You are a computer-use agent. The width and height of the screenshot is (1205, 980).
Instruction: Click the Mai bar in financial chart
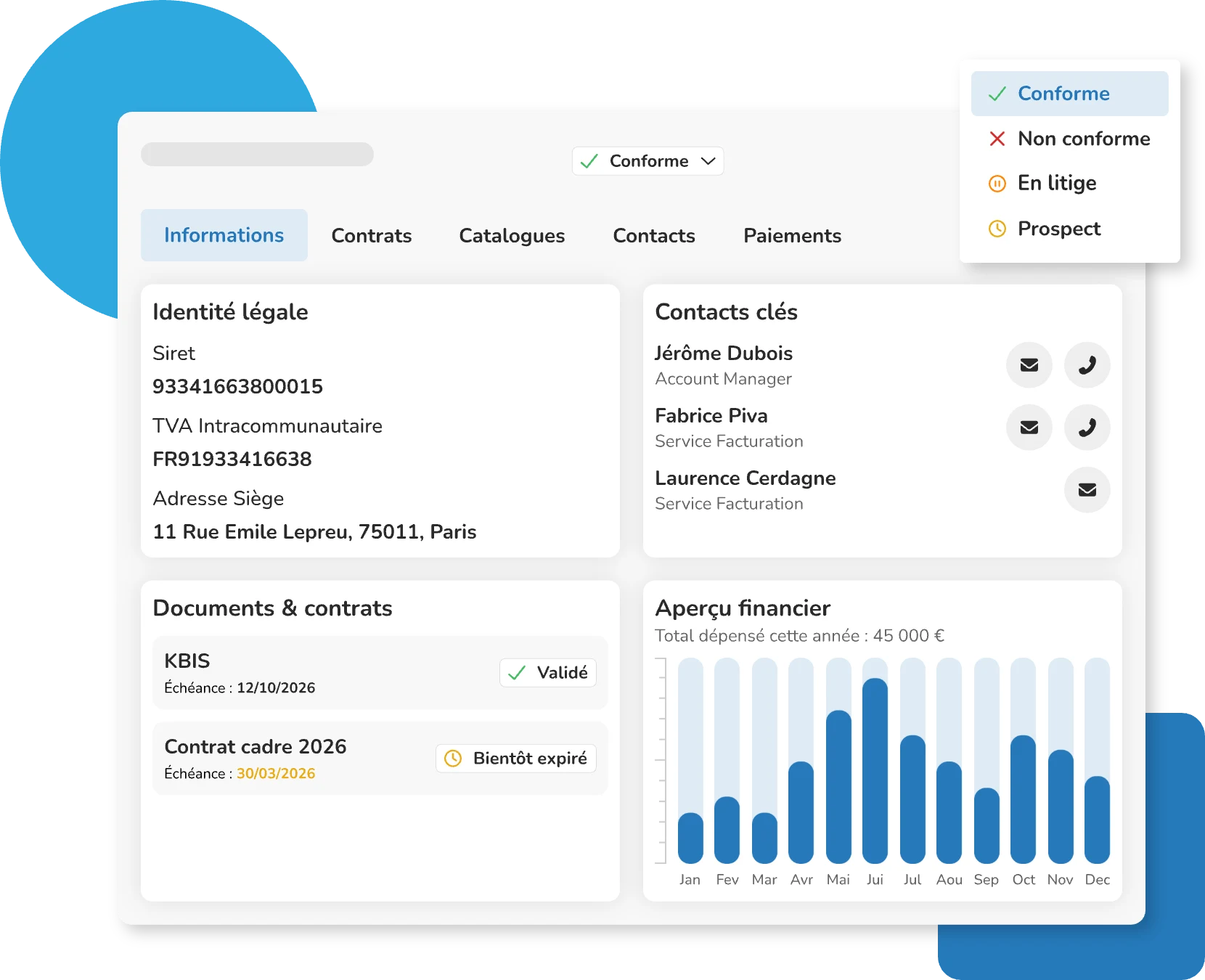(x=838, y=787)
